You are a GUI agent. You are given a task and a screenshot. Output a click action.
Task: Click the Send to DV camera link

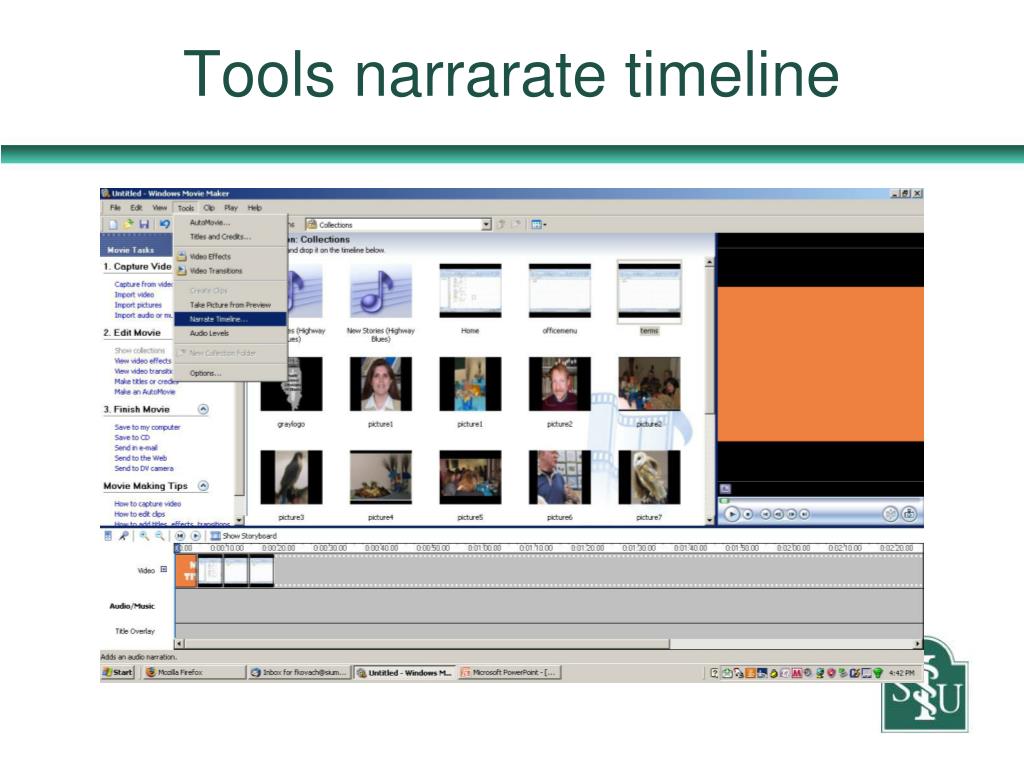(x=144, y=468)
